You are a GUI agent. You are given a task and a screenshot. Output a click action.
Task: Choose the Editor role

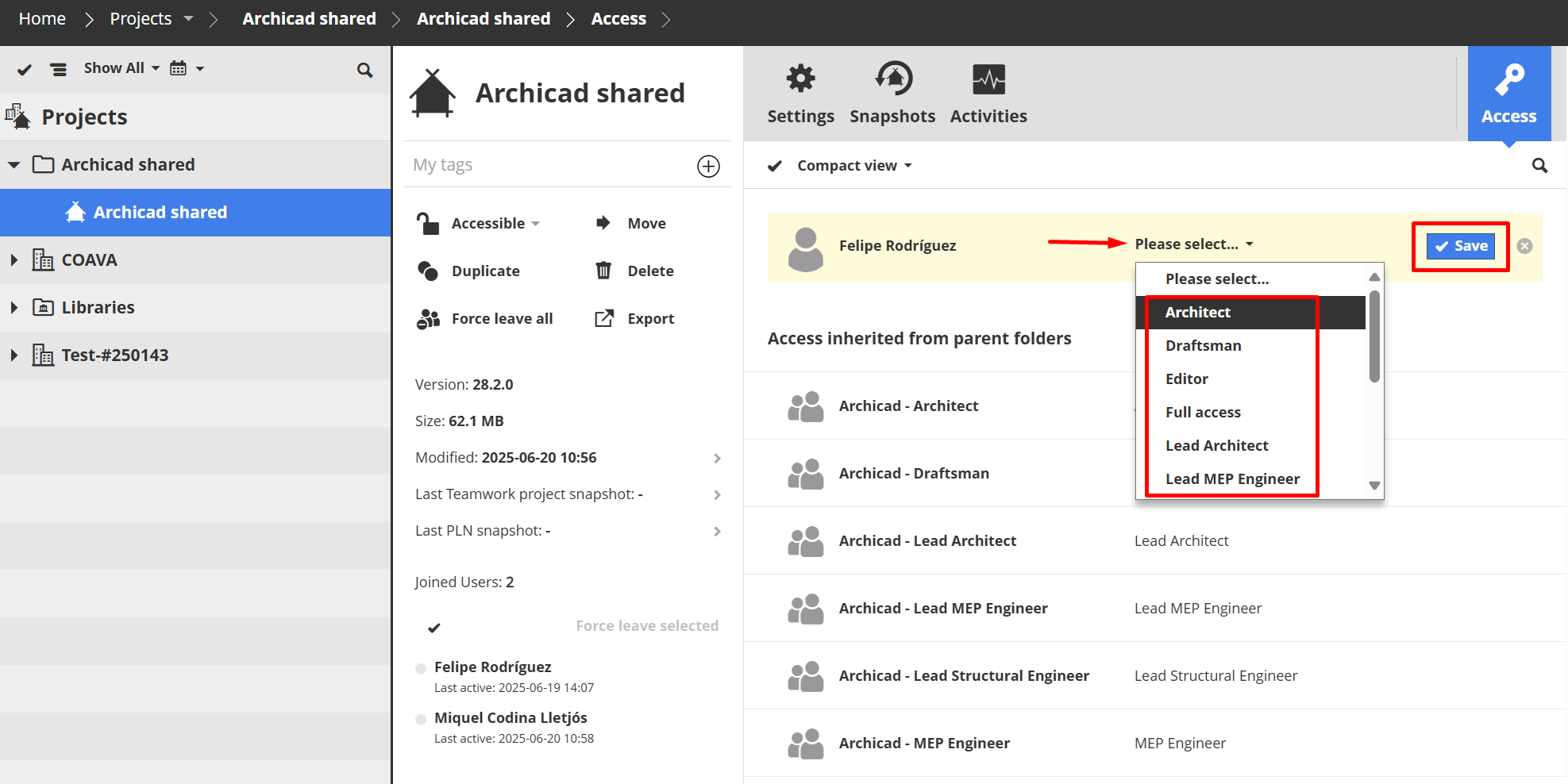click(1251, 379)
